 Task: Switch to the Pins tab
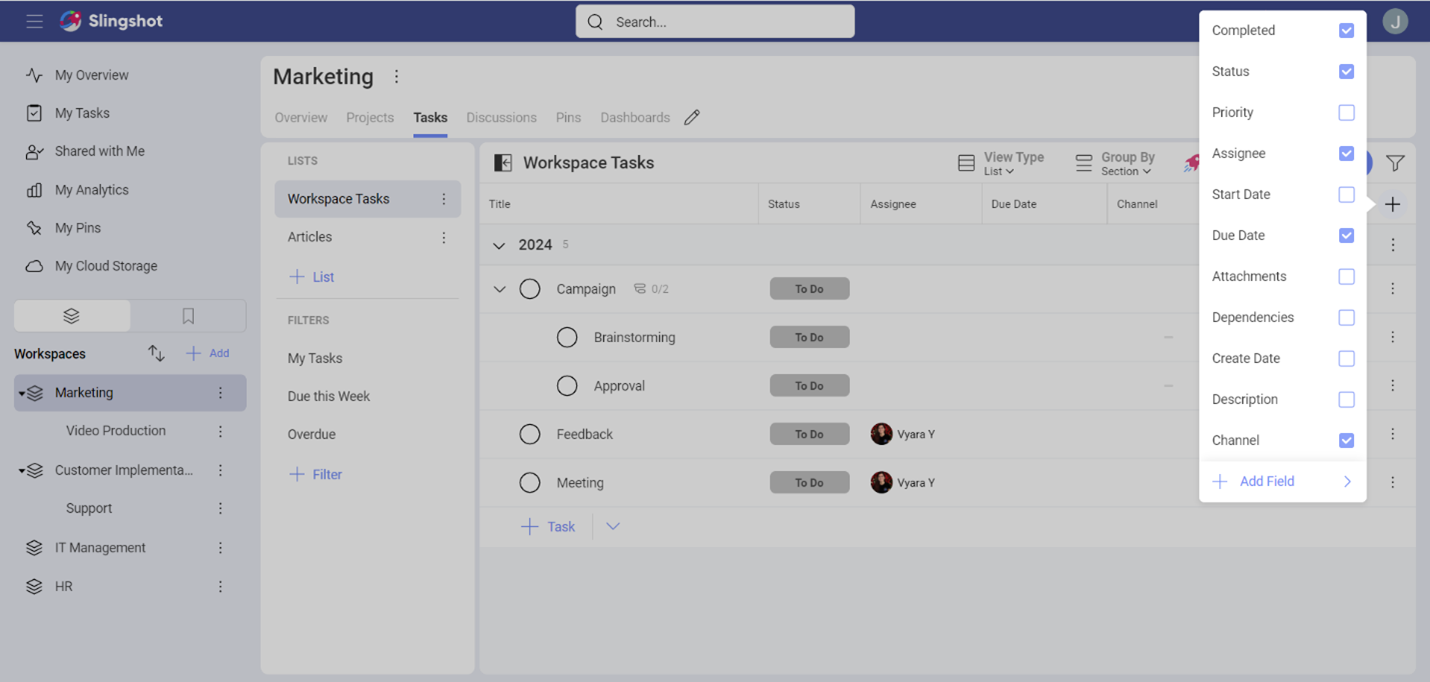[x=568, y=118]
